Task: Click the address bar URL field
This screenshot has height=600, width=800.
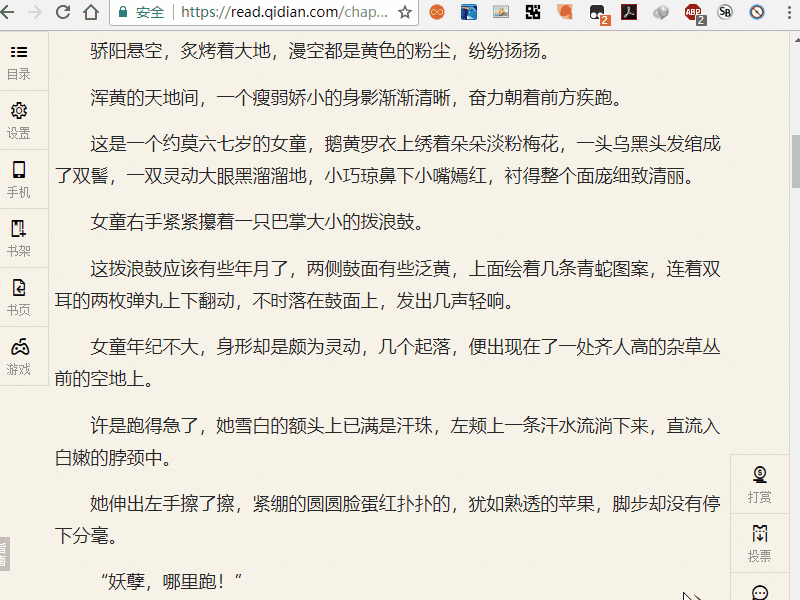Action: tap(284, 12)
